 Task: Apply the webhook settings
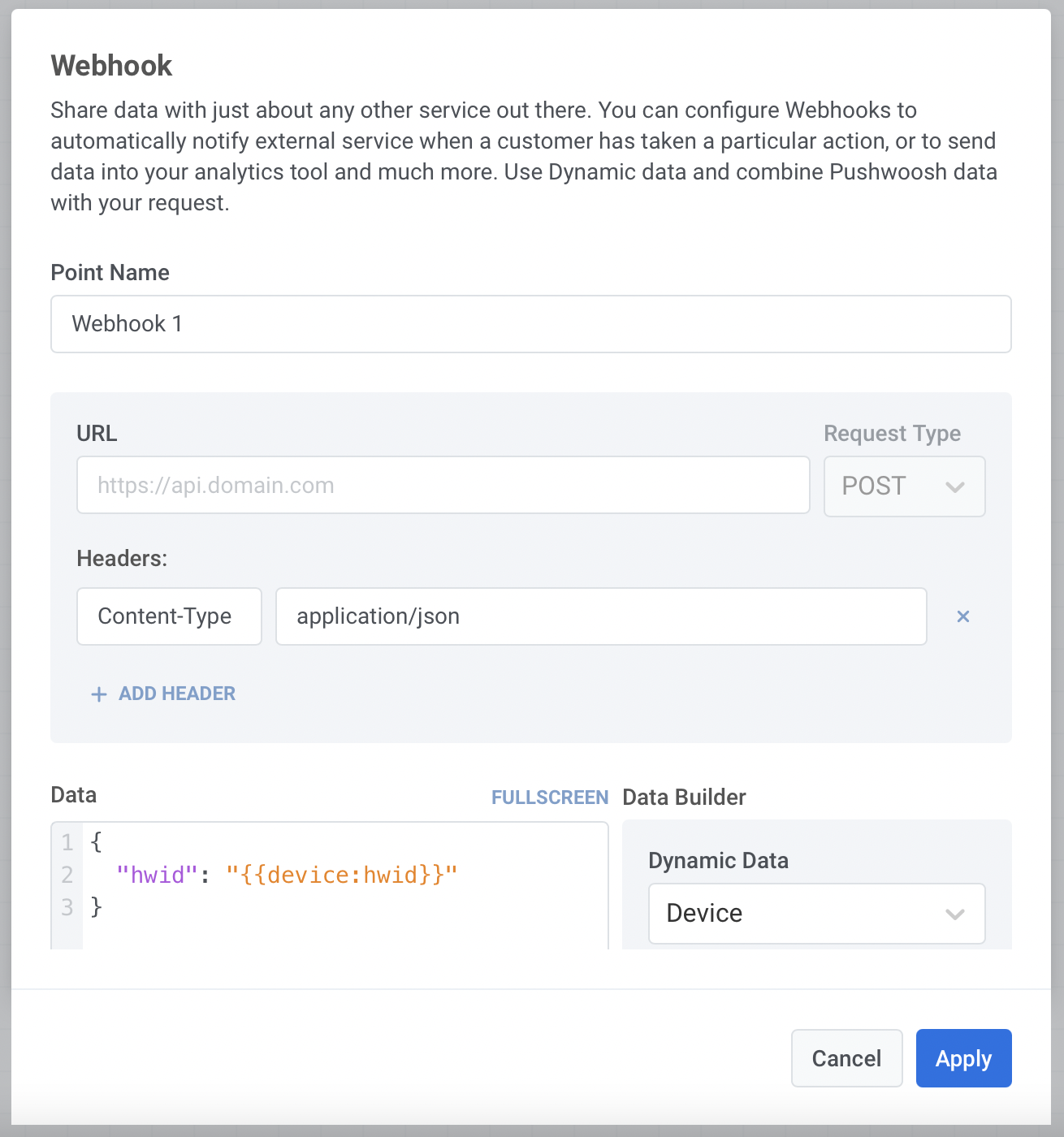pos(963,1058)
